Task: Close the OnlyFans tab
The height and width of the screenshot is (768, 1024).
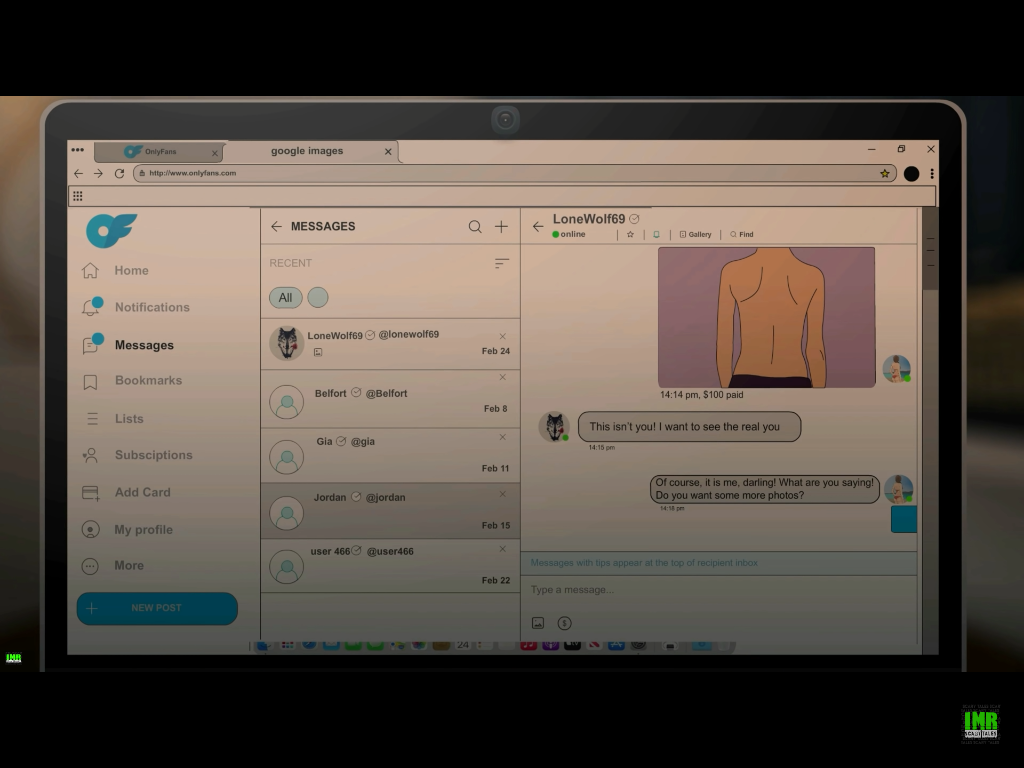Action: click(215, 153)
